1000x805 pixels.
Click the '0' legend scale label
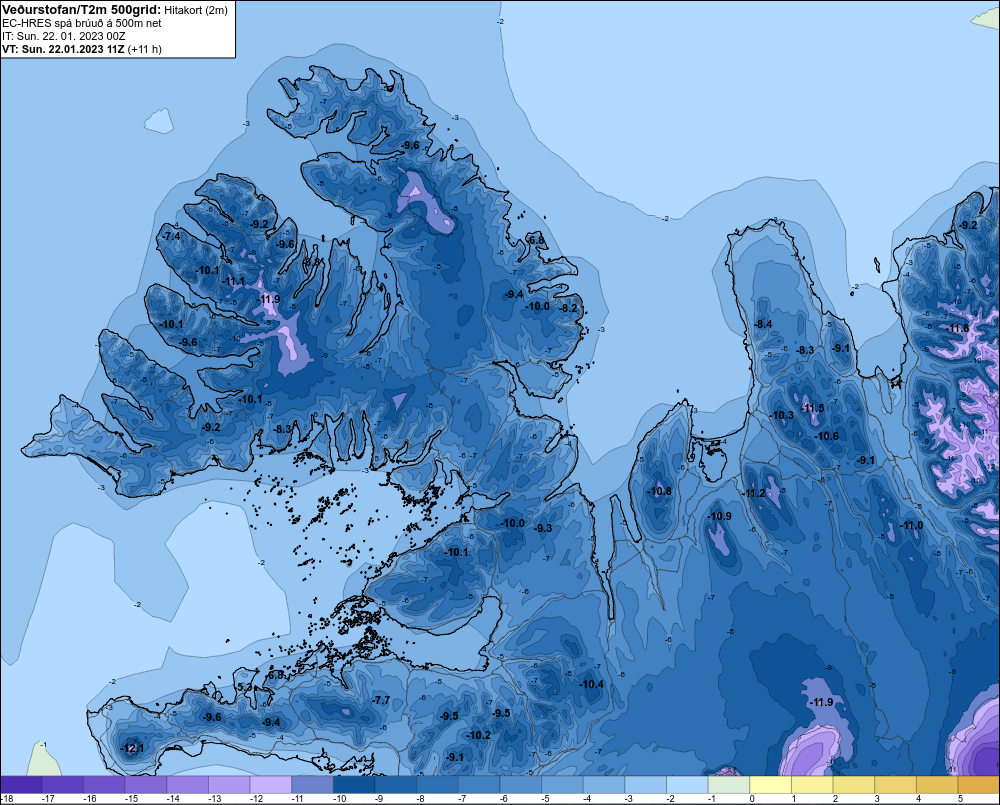pyautogui.click(x=752, y=799)
